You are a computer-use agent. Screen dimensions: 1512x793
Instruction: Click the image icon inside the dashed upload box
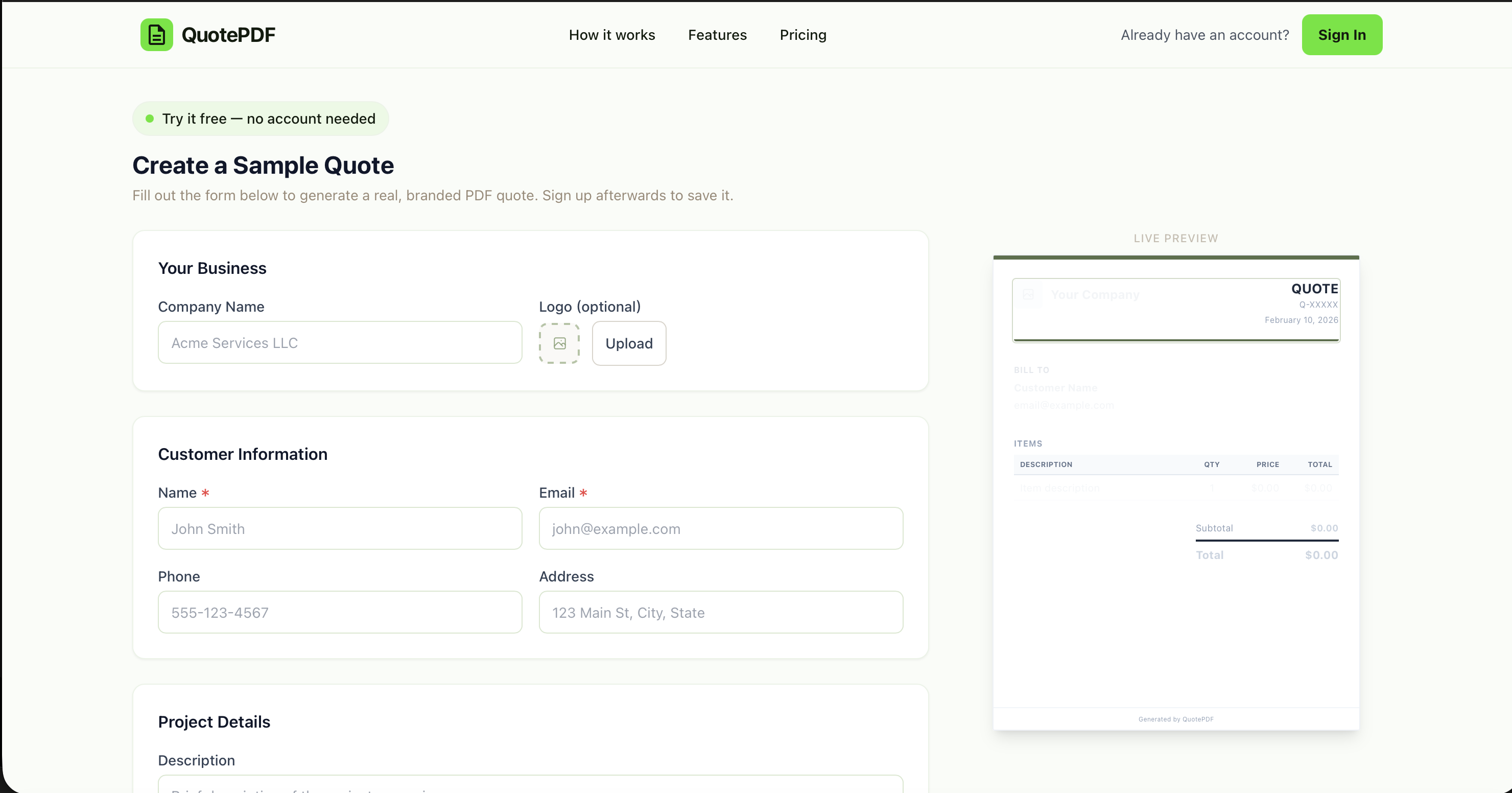(x=559, y=343)
